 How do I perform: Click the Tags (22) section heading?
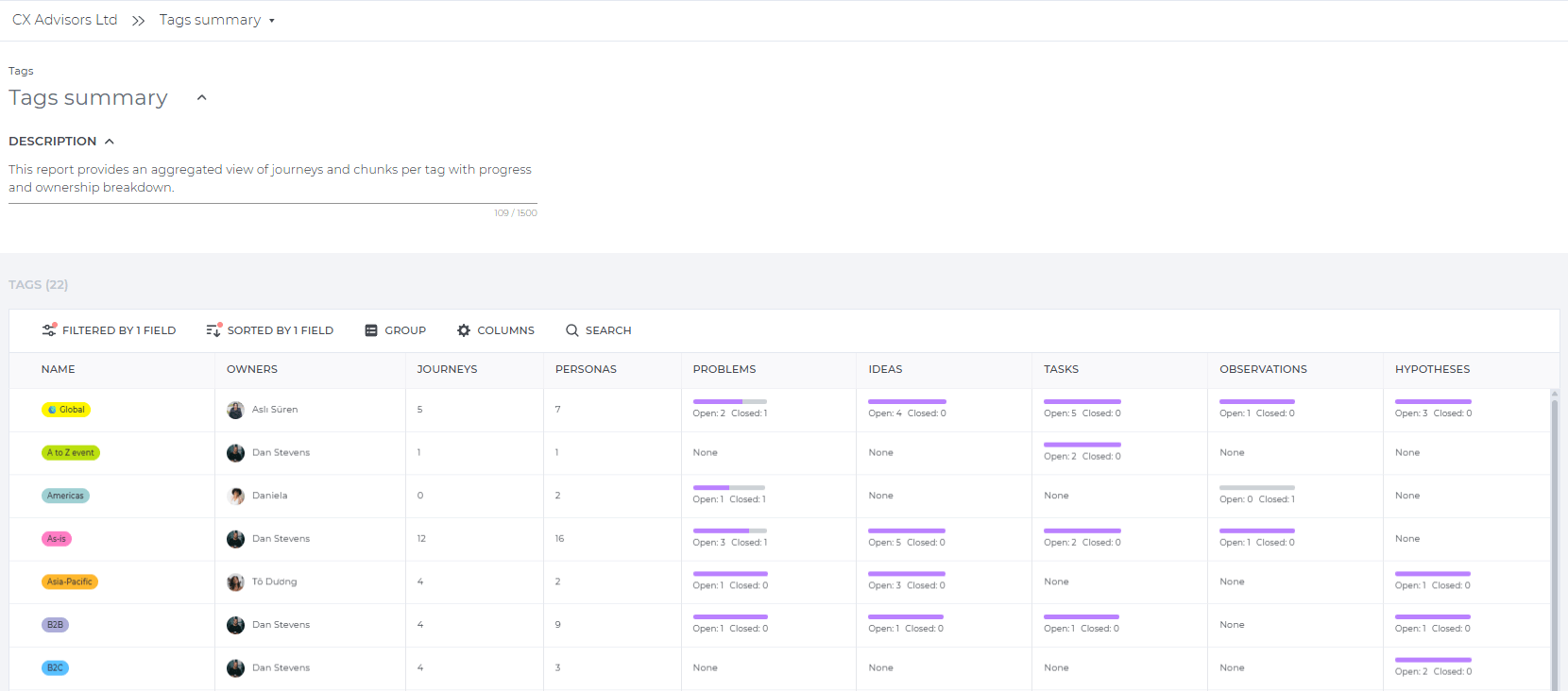click(x=39, y=284)
